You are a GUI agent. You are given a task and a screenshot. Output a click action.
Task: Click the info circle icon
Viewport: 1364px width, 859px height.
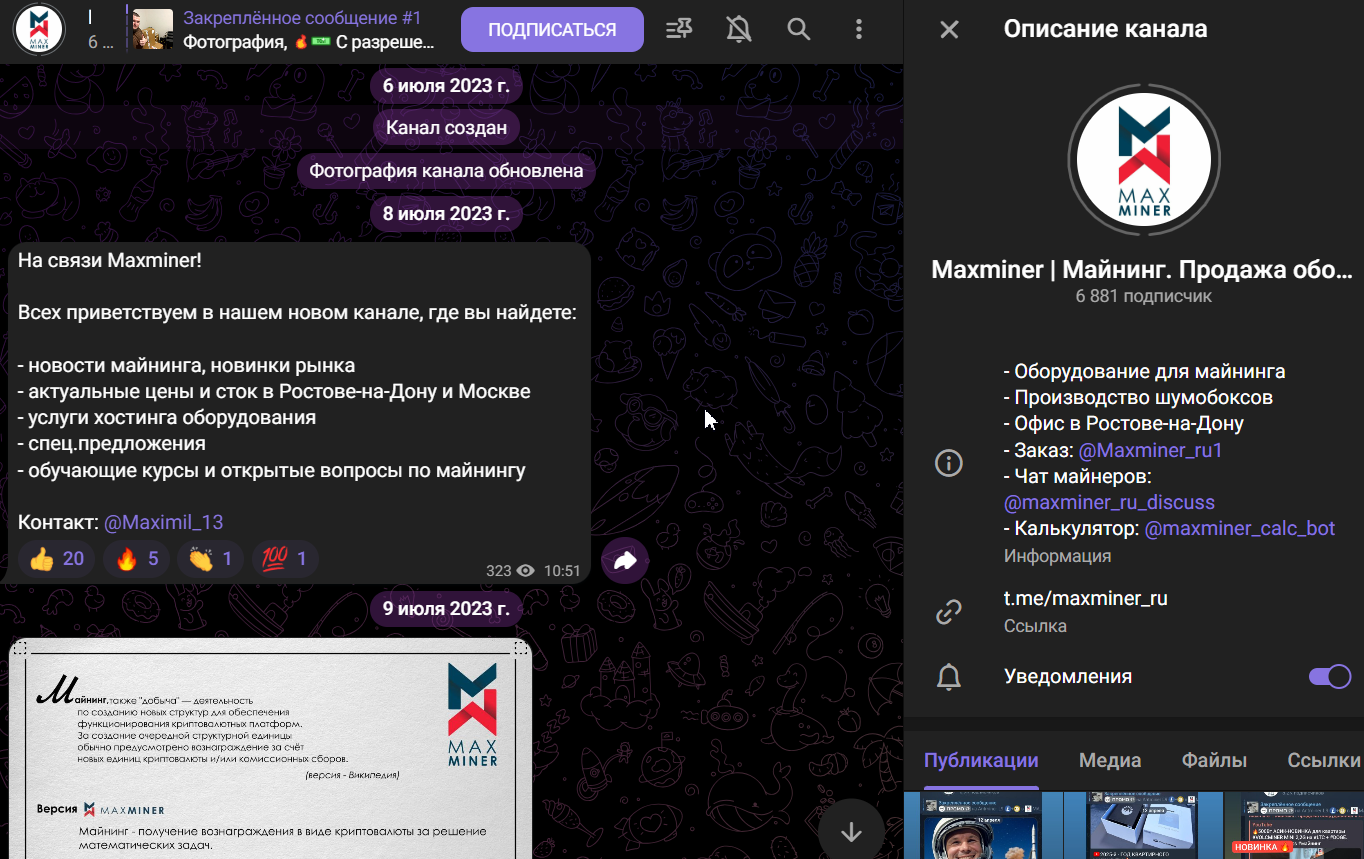pos(948,463)
